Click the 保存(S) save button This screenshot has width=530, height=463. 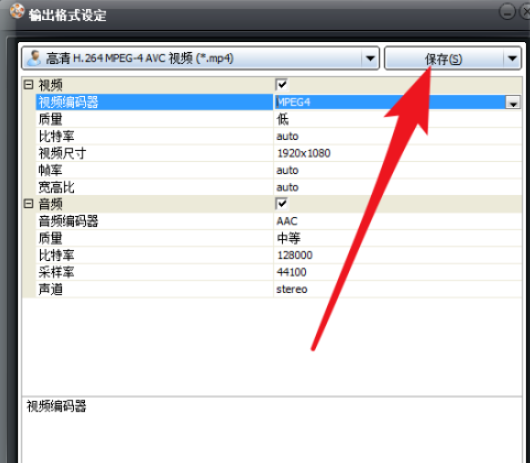443,59
